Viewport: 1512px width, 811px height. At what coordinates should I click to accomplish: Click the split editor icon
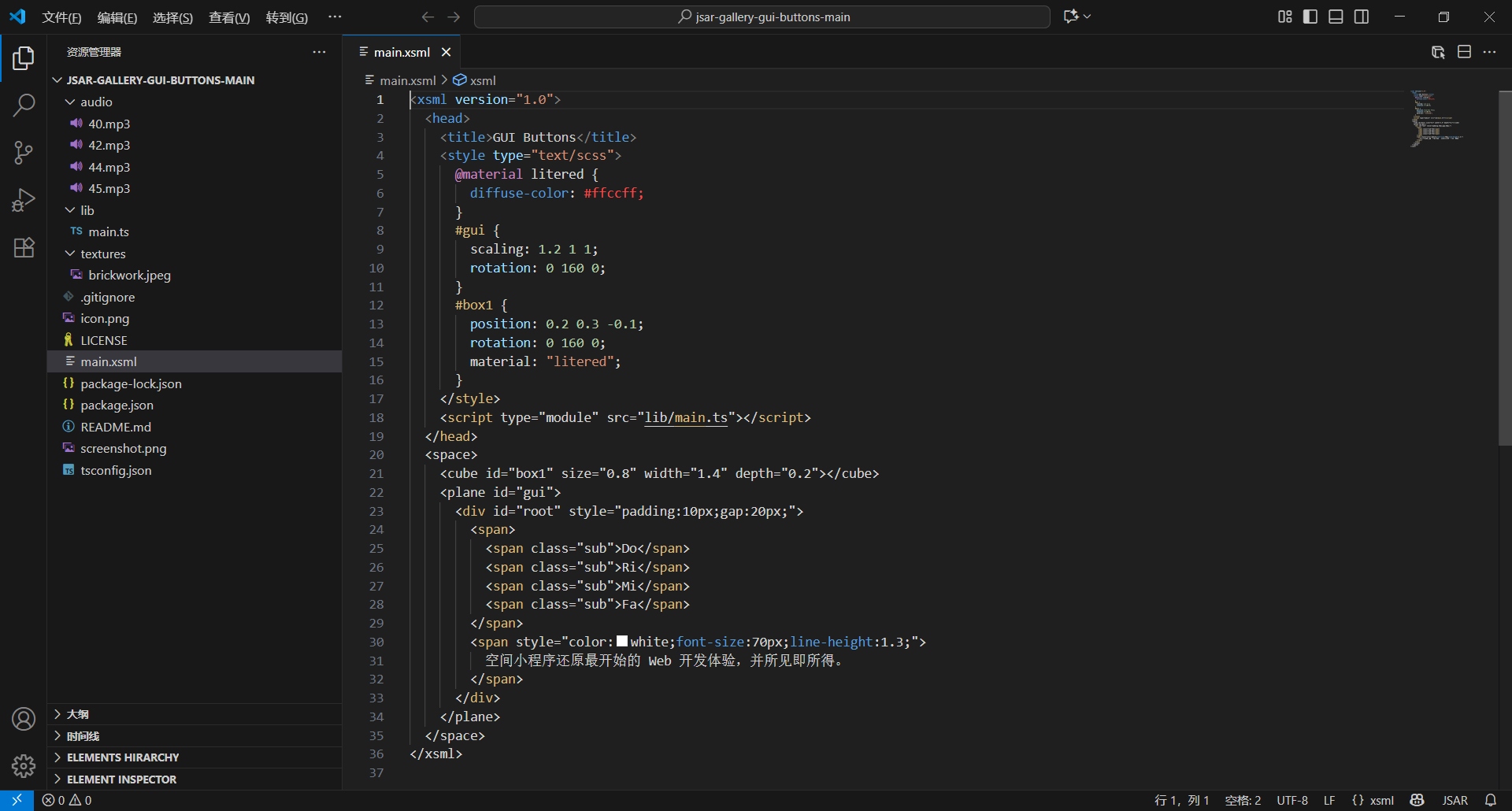click(1464, 52)
